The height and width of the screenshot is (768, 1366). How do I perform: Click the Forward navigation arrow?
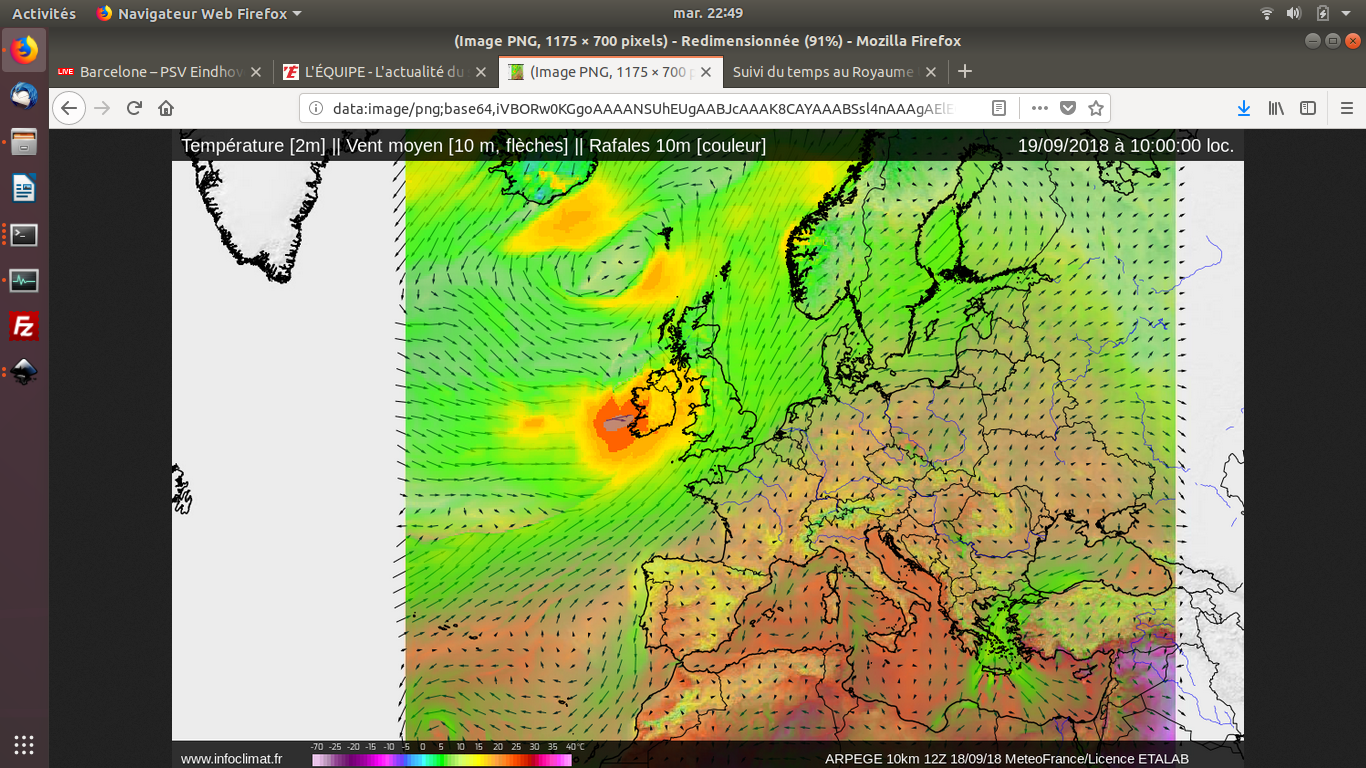coord(102,108)
